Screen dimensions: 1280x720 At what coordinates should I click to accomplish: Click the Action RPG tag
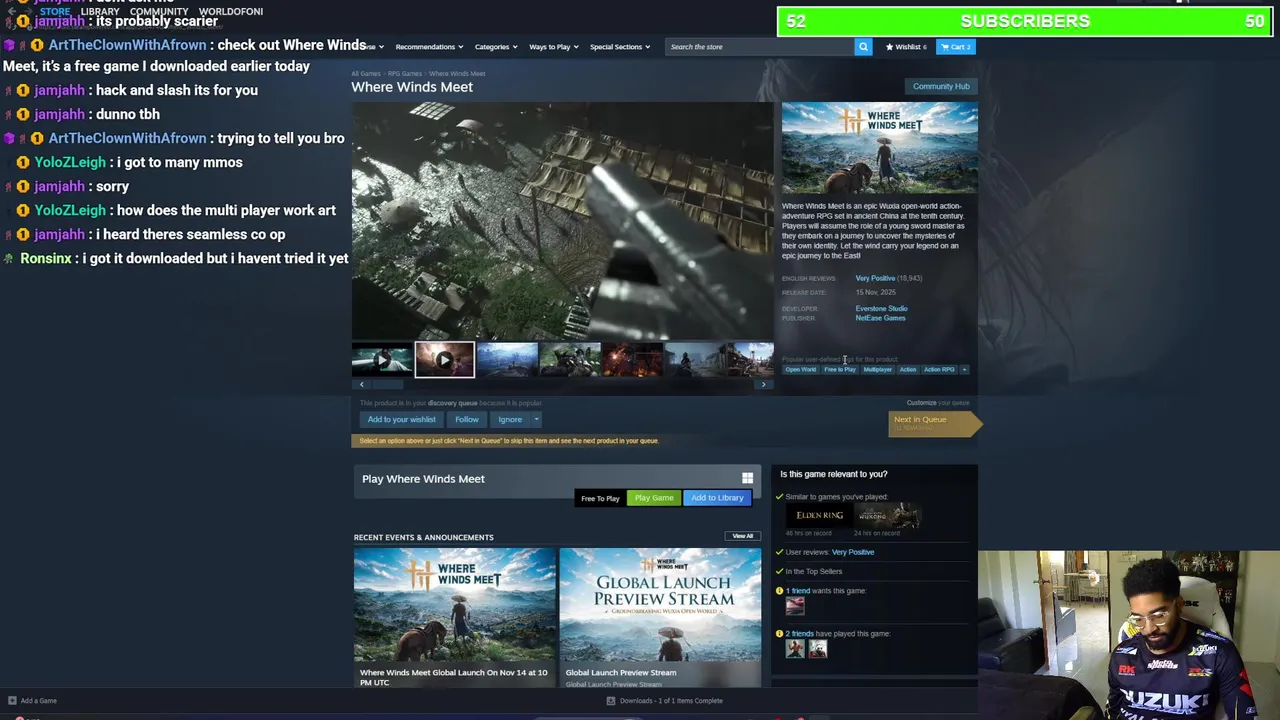[939, 370]
